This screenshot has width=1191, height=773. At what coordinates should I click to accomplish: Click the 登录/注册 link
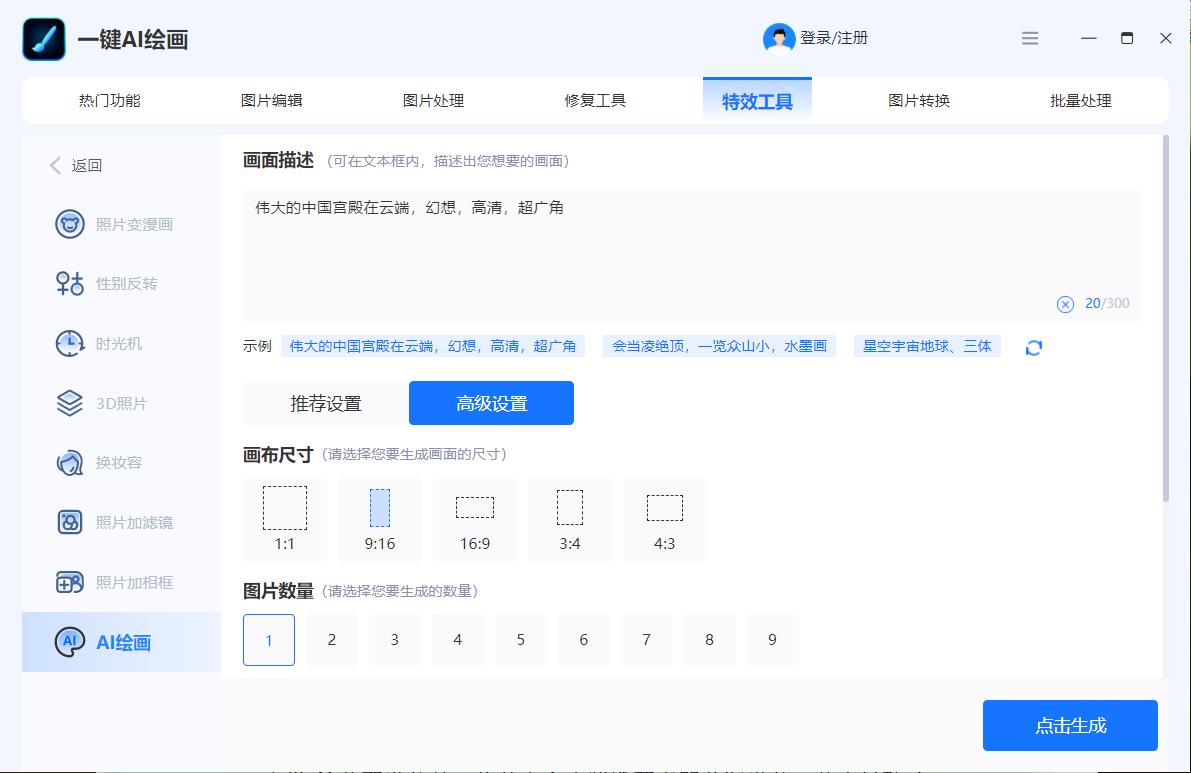pos(834,38)
